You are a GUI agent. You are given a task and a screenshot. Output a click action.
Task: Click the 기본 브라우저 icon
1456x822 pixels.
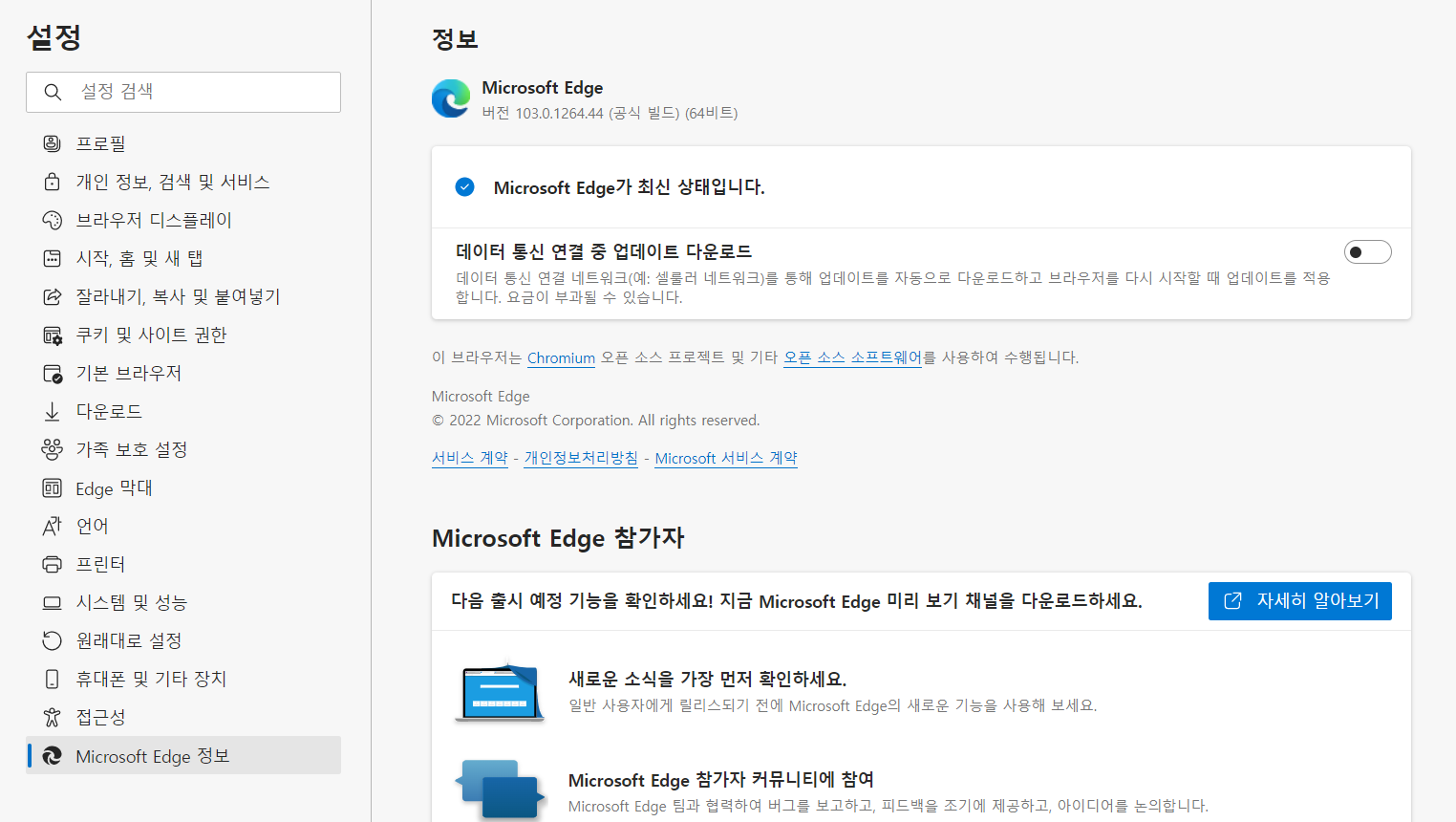pos(52,373)
